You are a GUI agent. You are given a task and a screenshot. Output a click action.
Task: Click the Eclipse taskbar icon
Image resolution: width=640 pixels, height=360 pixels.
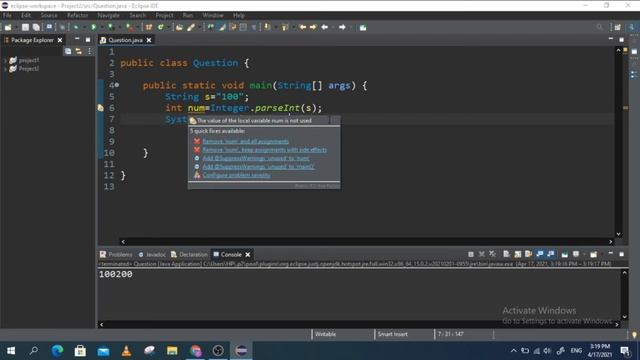tap(241, 351)
